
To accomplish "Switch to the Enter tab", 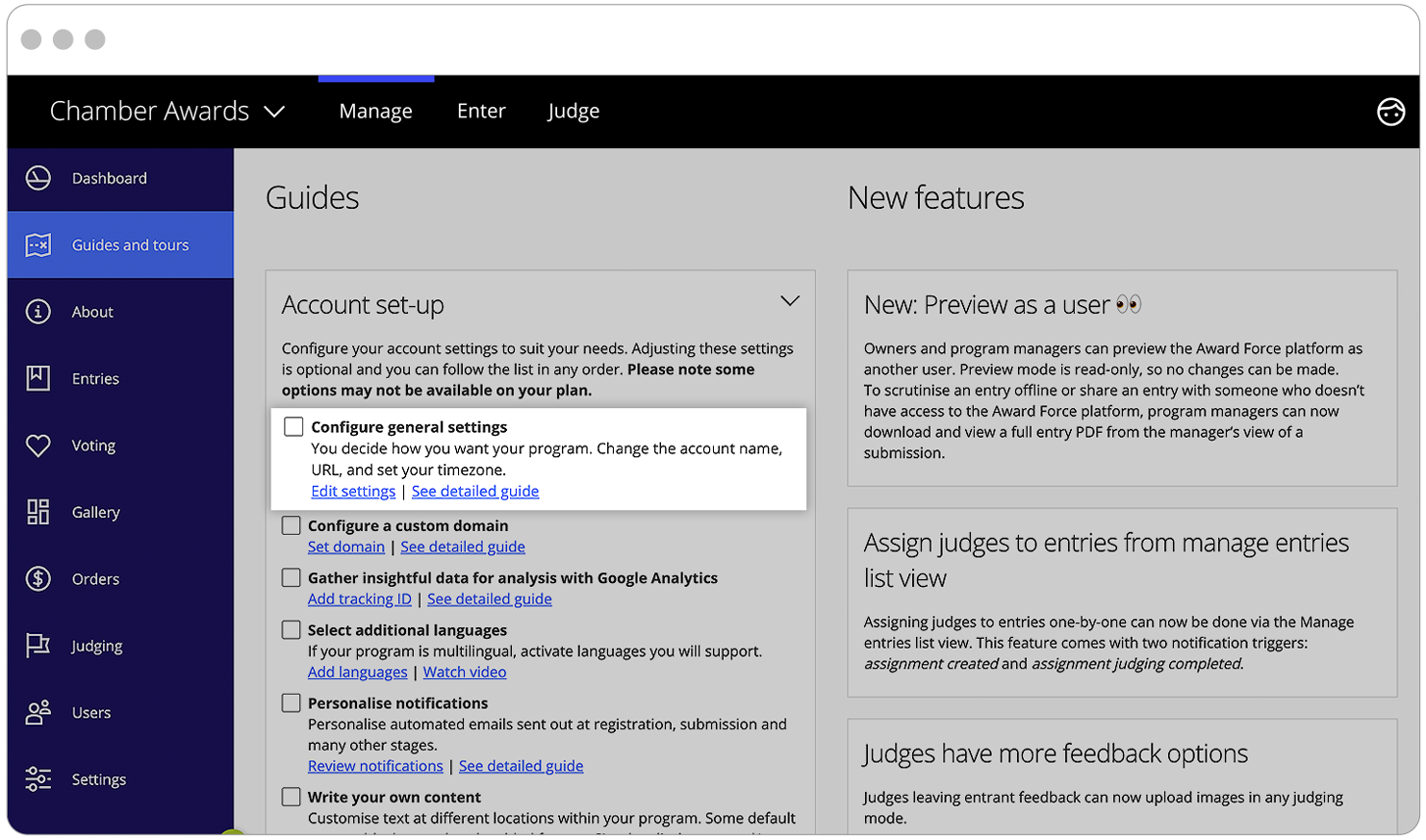I will [x=481, y=111].
